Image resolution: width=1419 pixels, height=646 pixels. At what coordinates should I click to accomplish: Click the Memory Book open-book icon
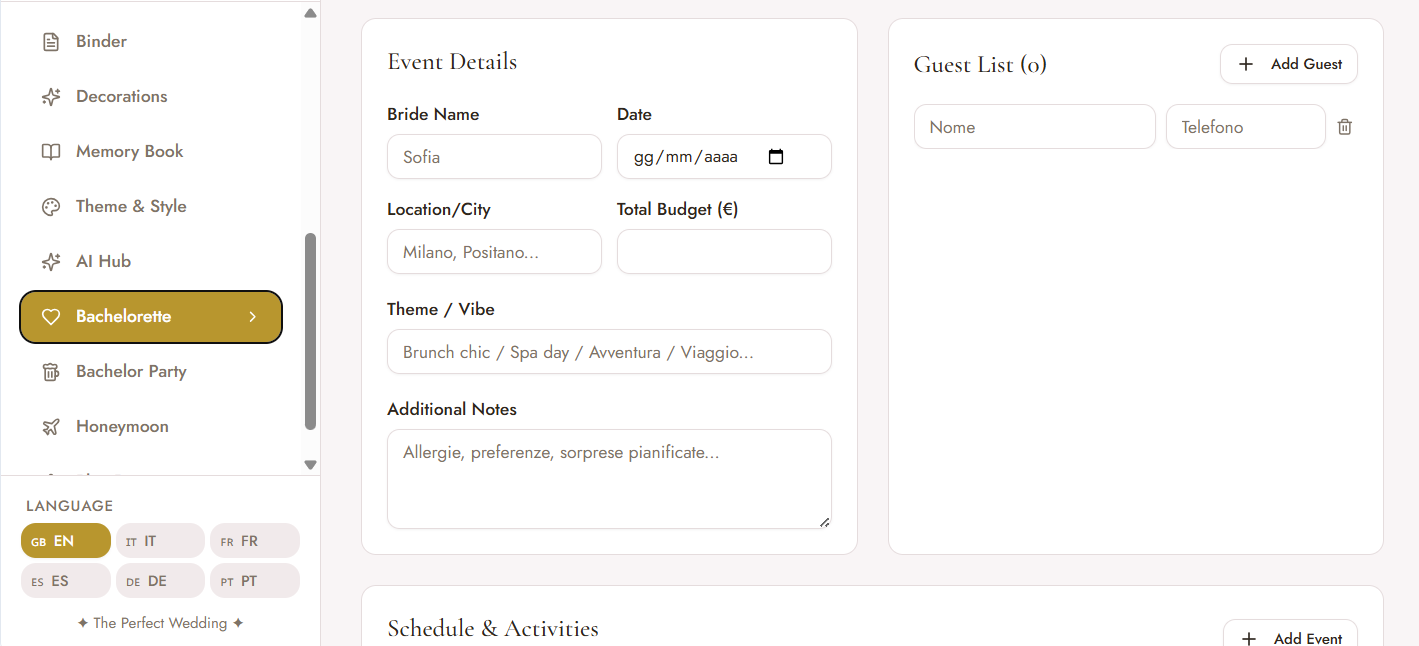(x=51, y=152)
